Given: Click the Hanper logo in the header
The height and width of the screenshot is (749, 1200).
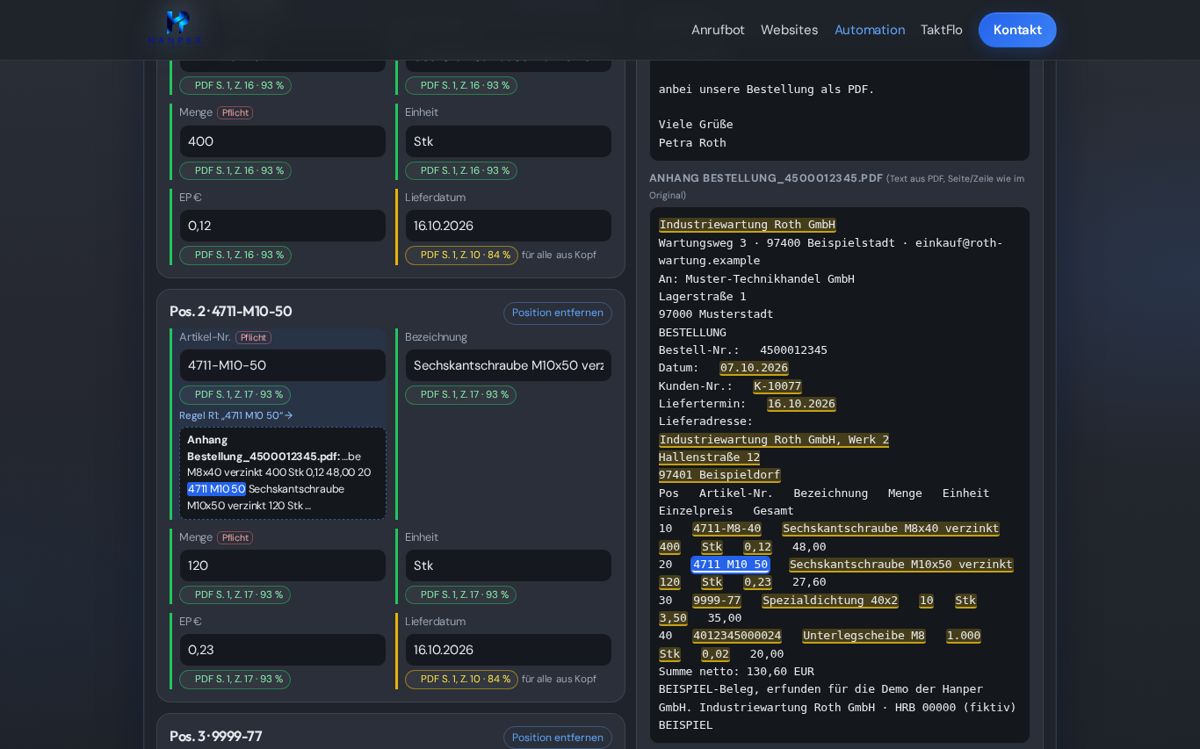Looking at the screenshot, I should coord(176,28).
